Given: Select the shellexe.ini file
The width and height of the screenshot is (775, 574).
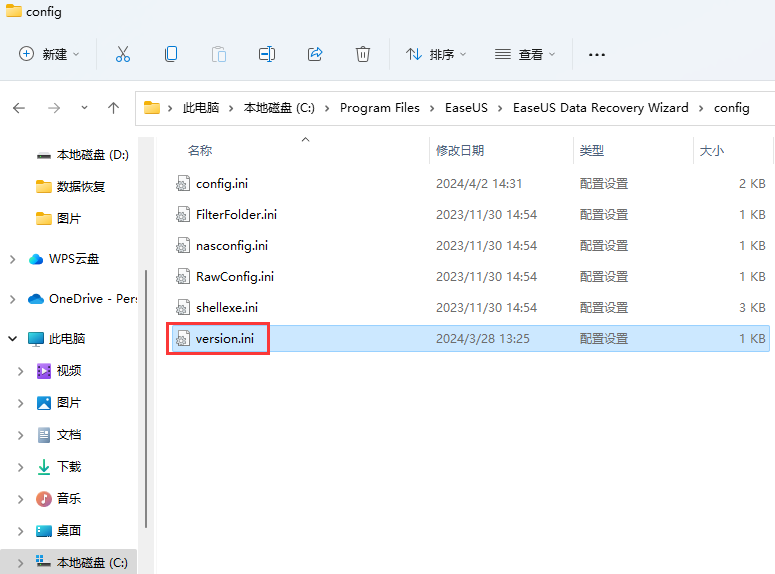Looking at the screenshot, I should tap(471, 308).
